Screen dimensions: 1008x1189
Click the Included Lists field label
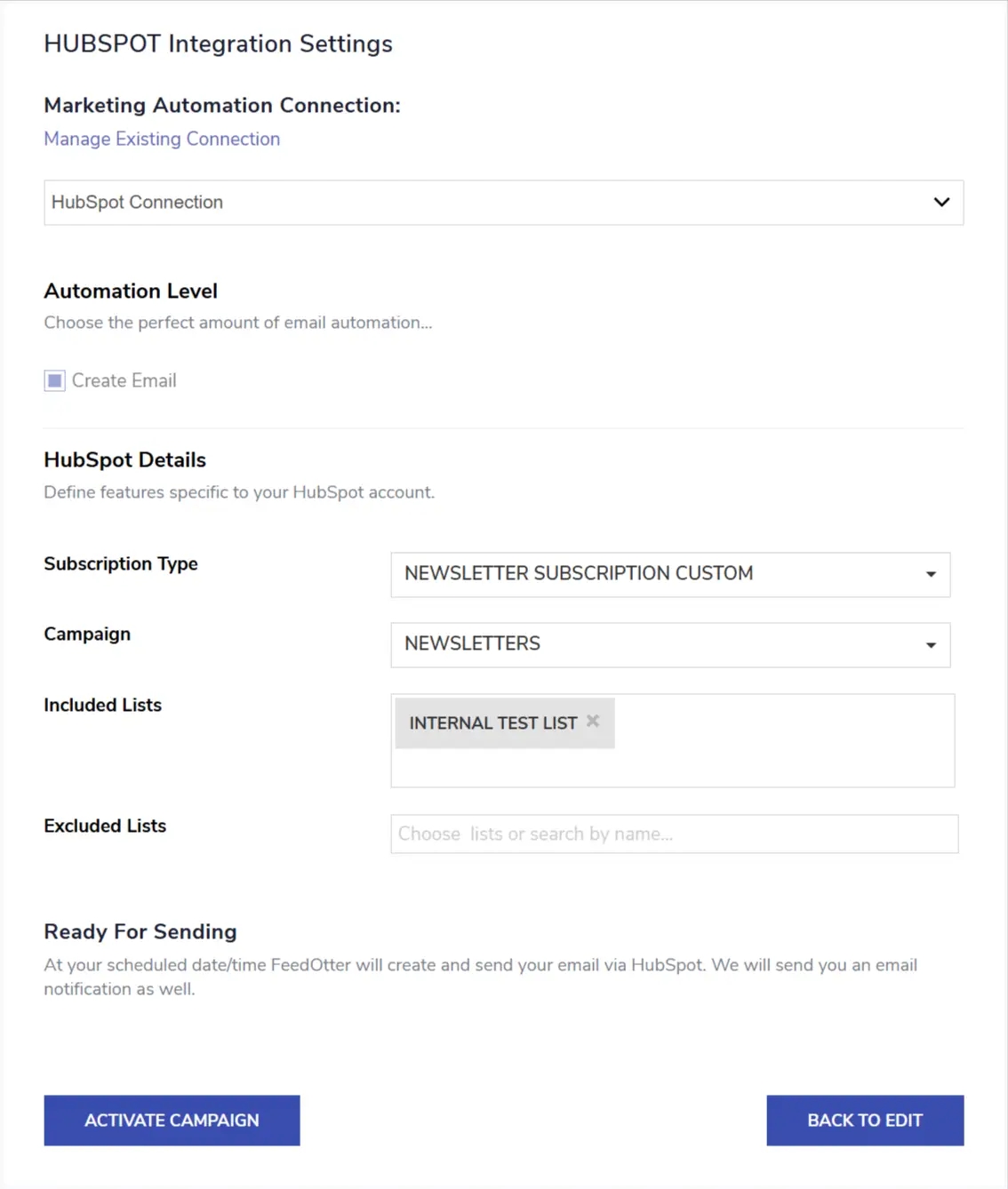click(x=102, y=706)
